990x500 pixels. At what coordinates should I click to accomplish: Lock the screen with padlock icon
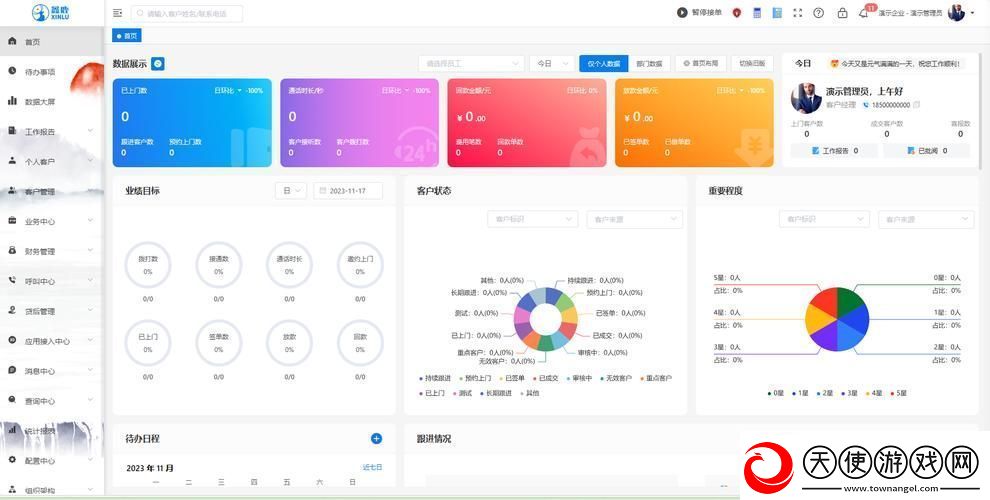click(842, 13)
